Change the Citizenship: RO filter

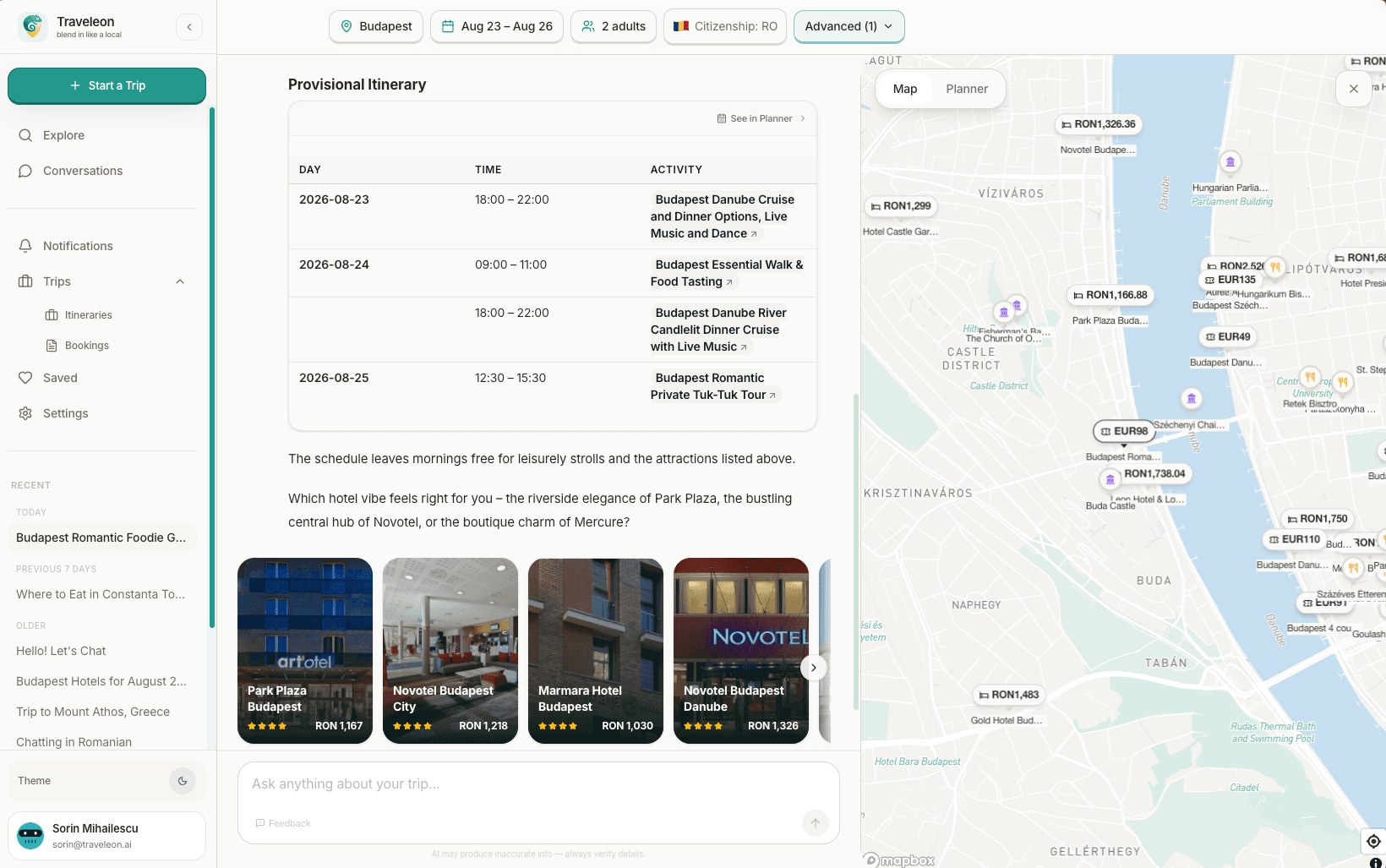725,26
